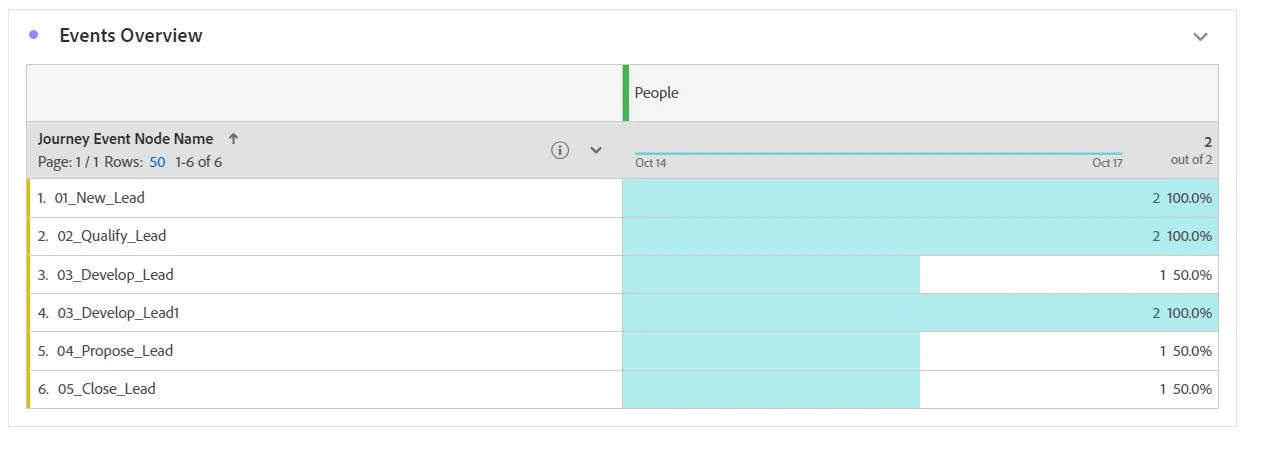The height and width of the screenshot is (453, 1263).
Task: Click the 04_Propose_Lead value 1 50.0%
Action: coord(1186,351)
